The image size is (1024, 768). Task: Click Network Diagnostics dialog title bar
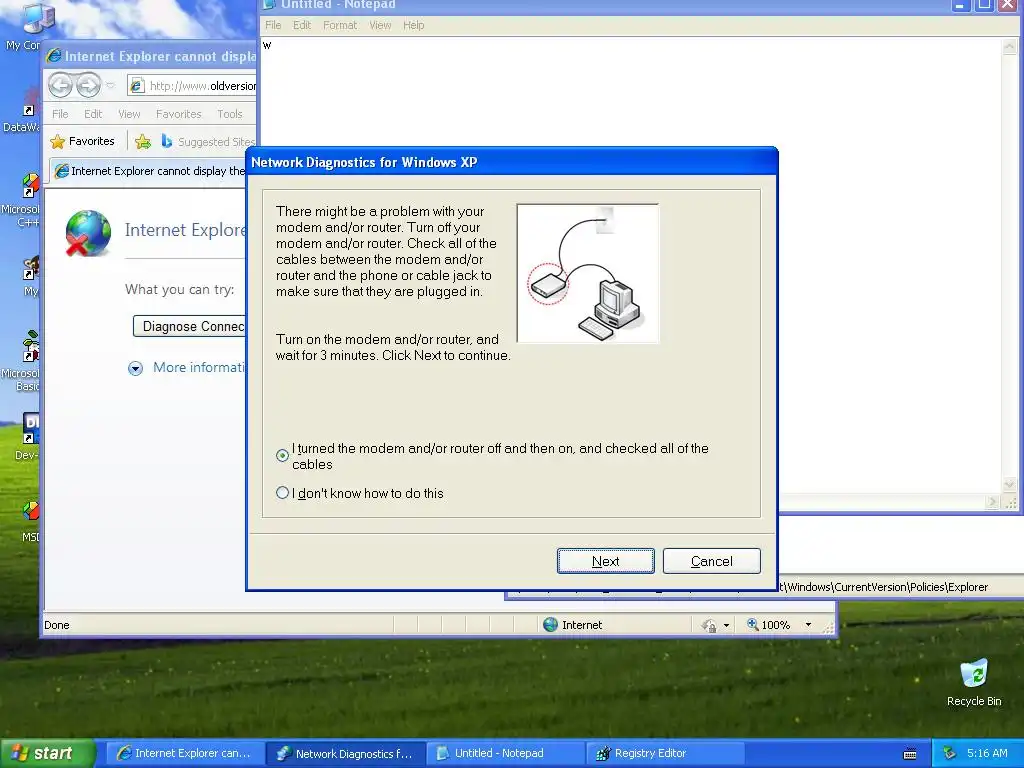click(512, 162)
